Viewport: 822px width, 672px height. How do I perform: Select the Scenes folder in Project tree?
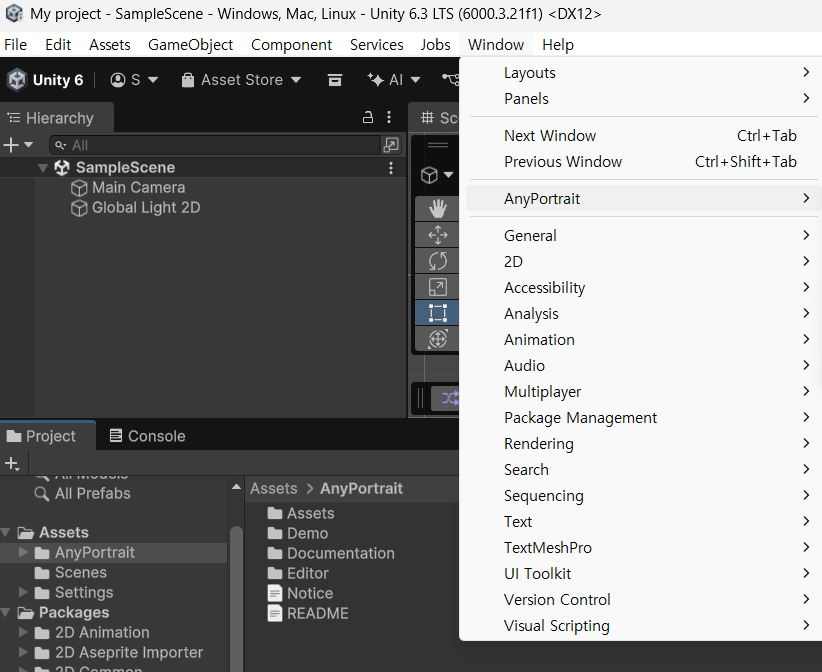pyautogui.click(x=81, y=572)
